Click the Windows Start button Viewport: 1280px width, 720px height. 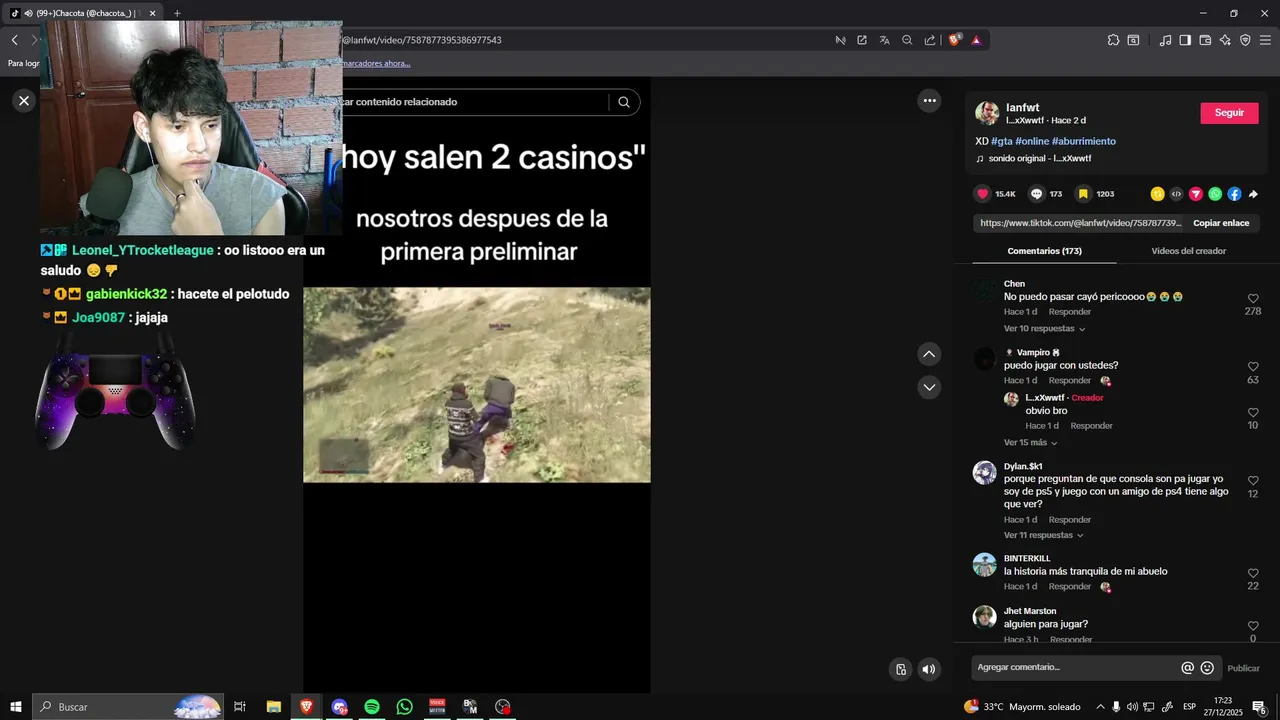(x=16, y=707)
